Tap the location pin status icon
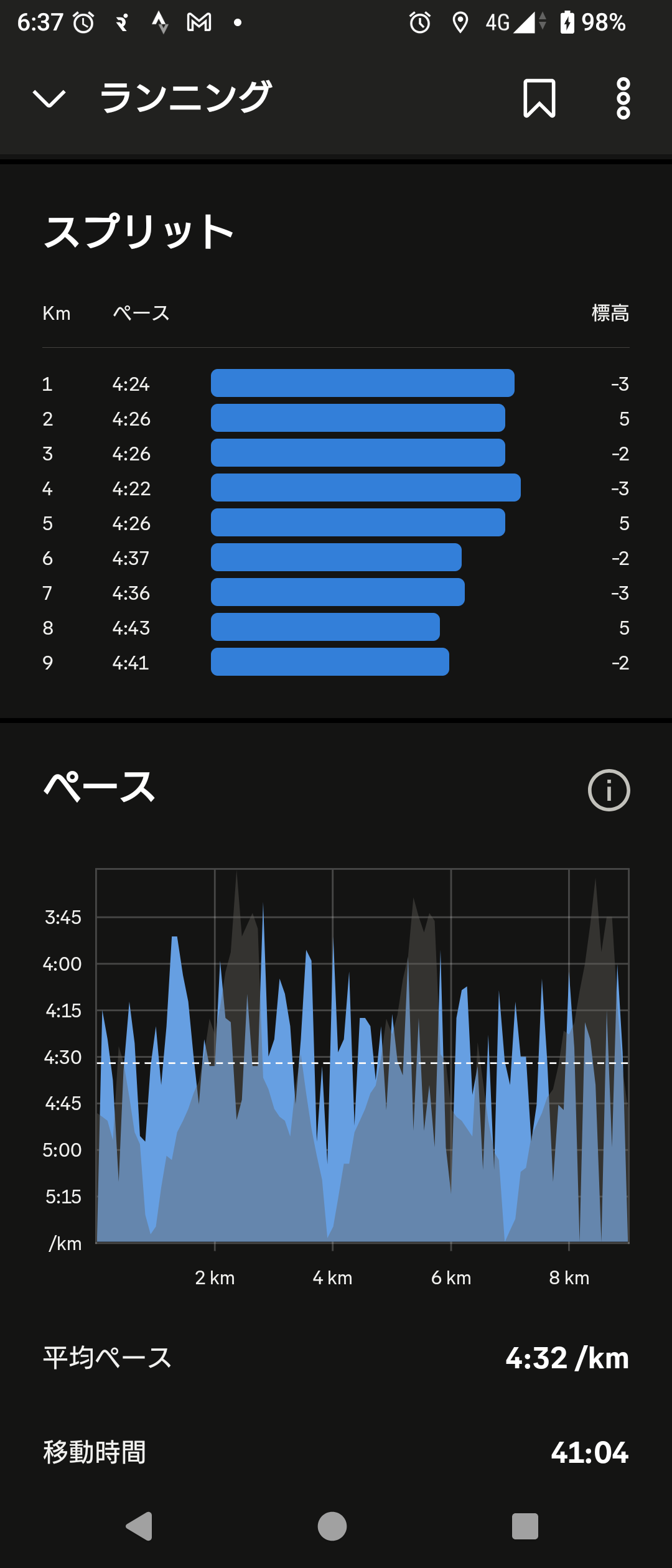Viewport: 672px width, 1568px height. point(460,23)
